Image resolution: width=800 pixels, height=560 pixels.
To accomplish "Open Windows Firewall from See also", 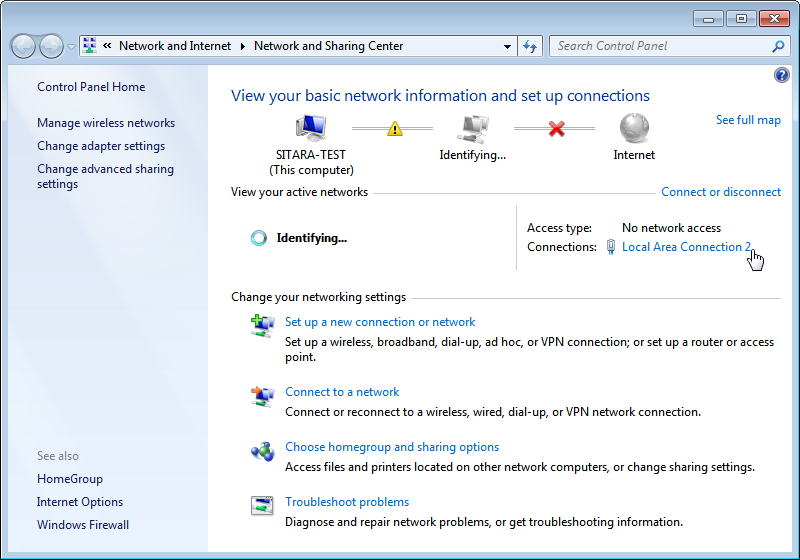I will click(x=83, y=525).
